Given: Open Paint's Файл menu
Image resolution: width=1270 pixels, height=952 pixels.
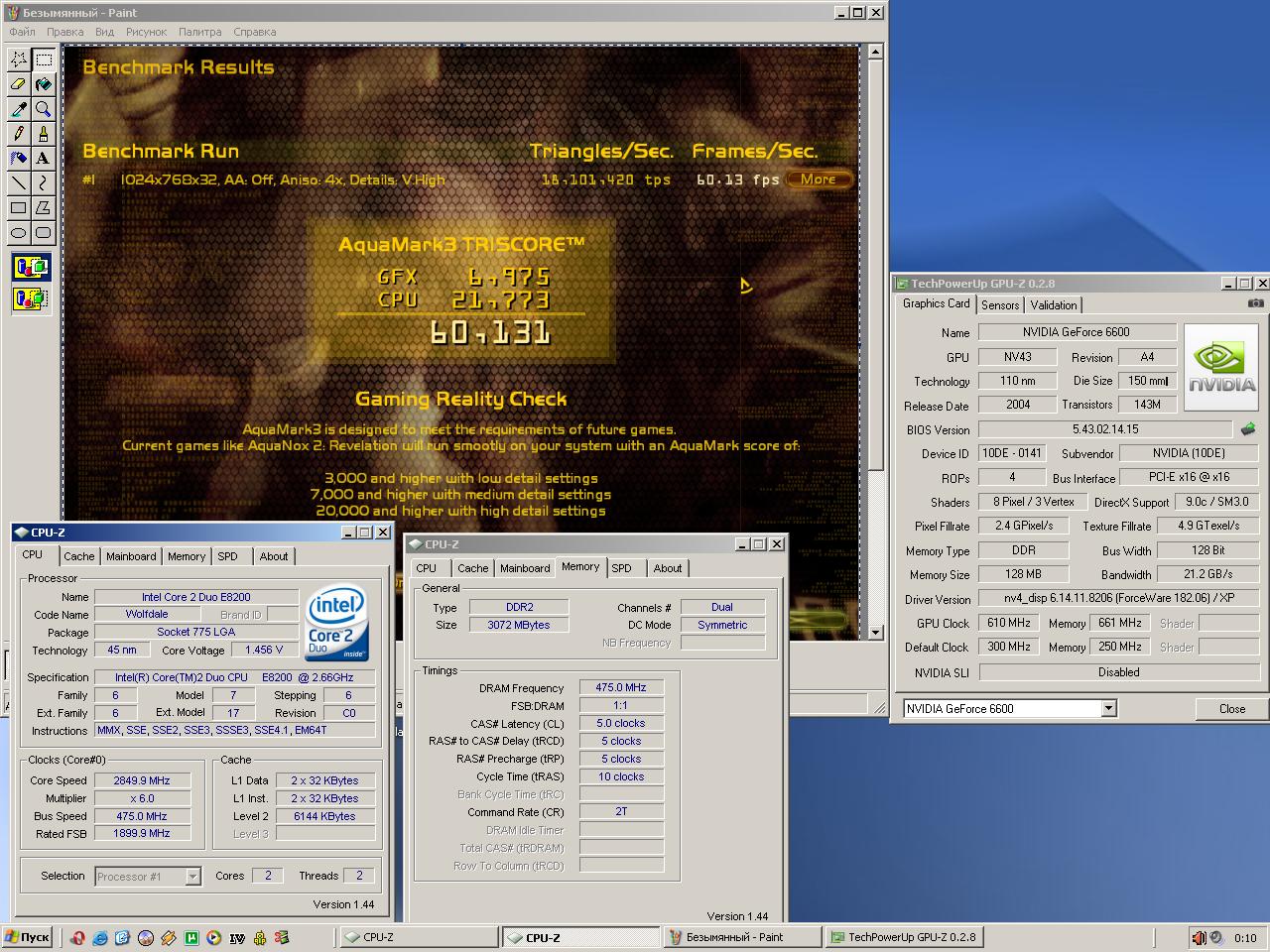Looking at the screenshot, I should [x=22, y=32].
